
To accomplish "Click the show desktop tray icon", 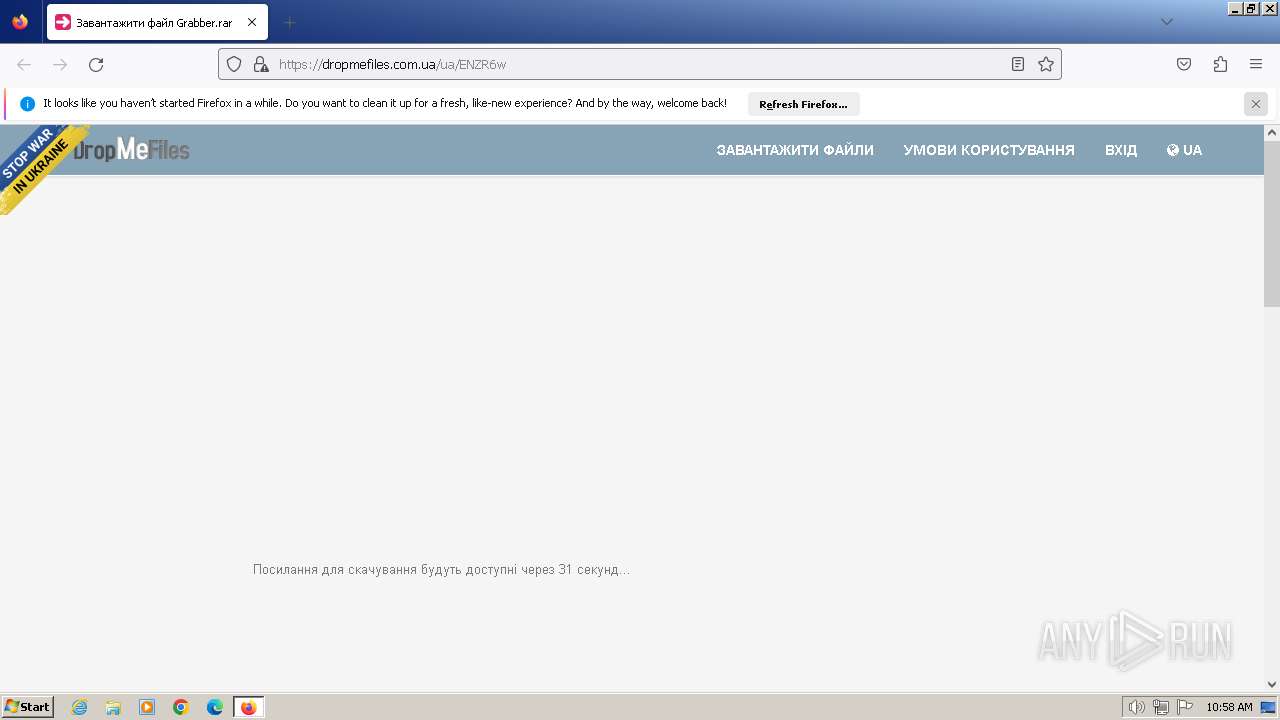I will [1268, 707].
